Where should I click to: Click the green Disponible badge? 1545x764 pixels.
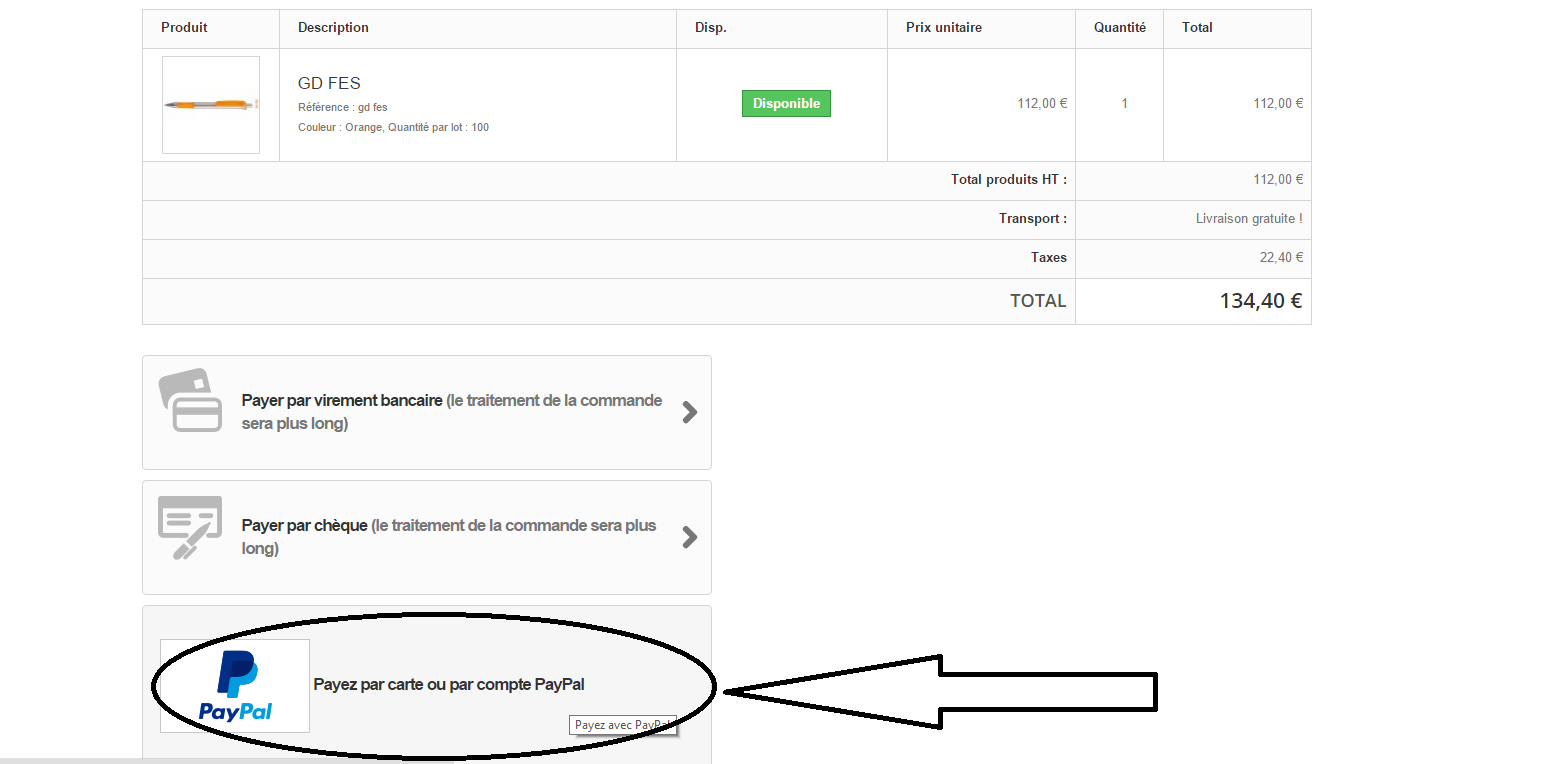(786, 103)
